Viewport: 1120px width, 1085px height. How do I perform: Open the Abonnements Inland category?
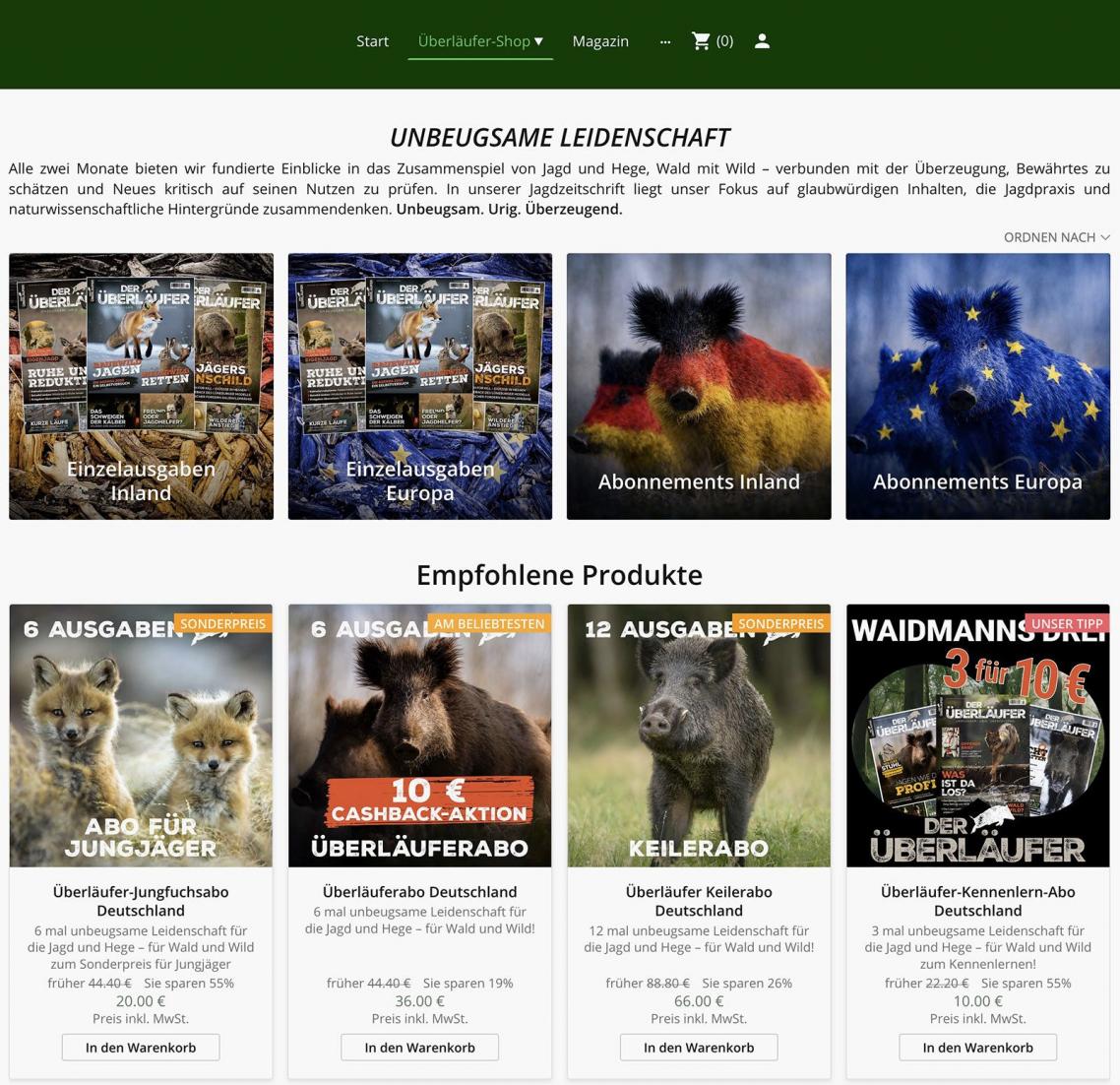point(699,386)
